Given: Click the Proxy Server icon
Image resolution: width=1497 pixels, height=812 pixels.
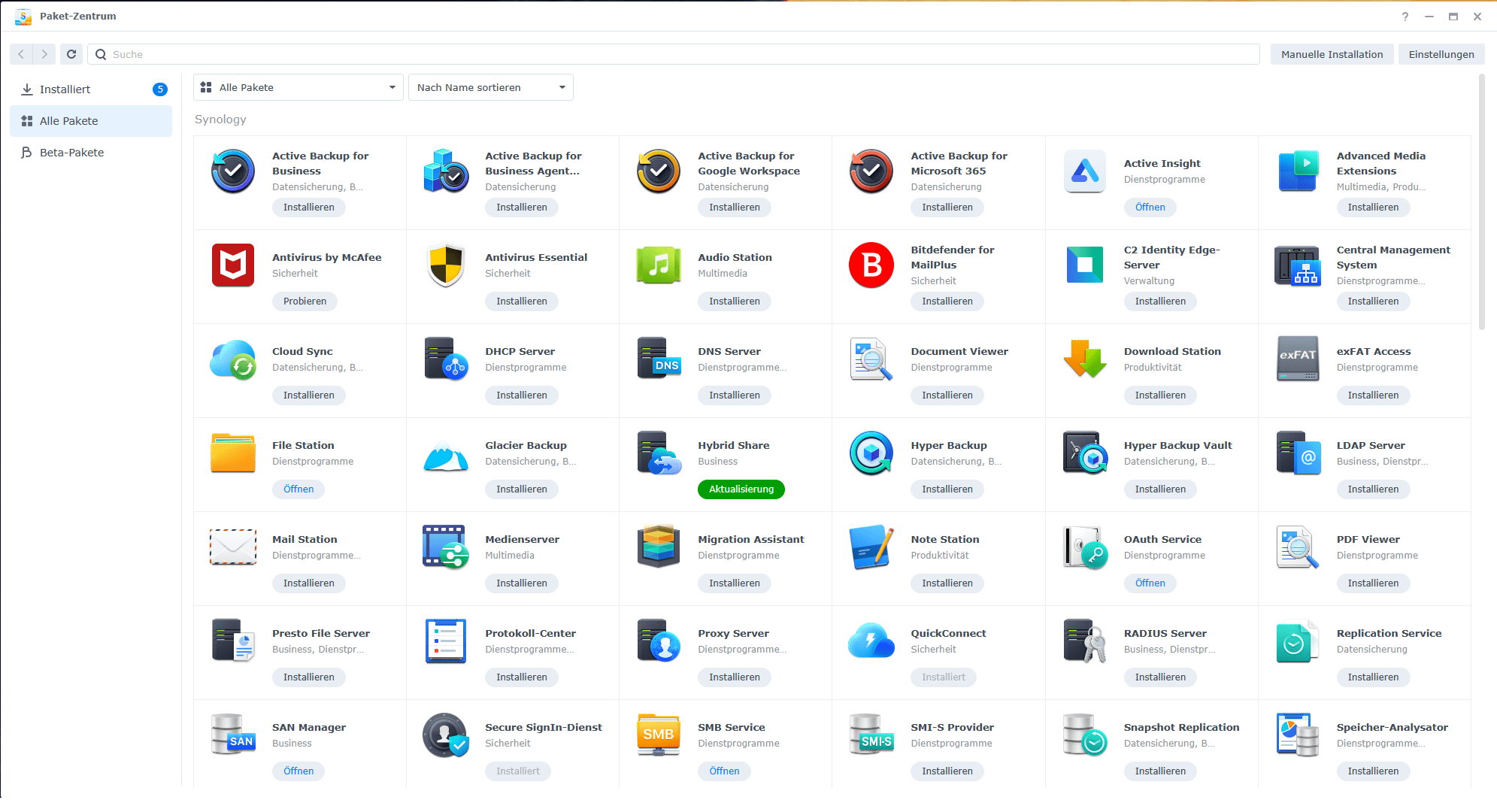Looking at the screenshot, I should [659, 641].
